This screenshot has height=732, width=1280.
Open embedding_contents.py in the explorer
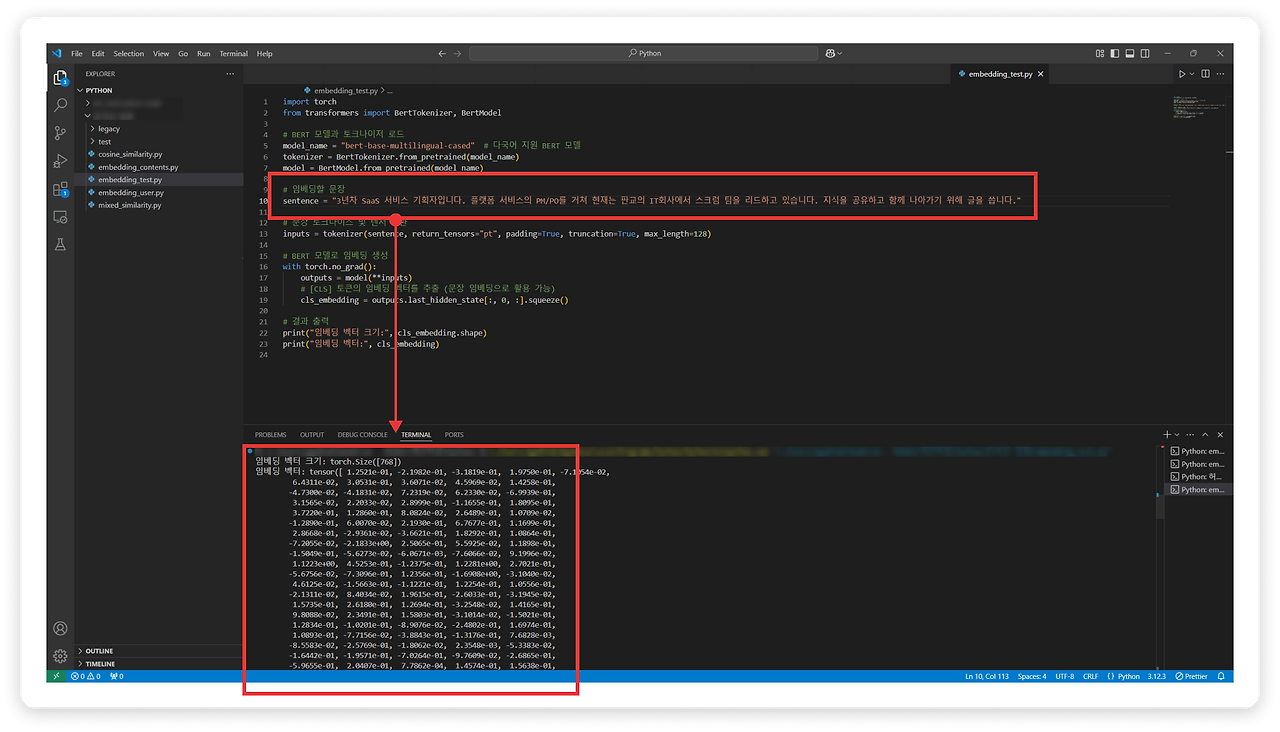158,167
